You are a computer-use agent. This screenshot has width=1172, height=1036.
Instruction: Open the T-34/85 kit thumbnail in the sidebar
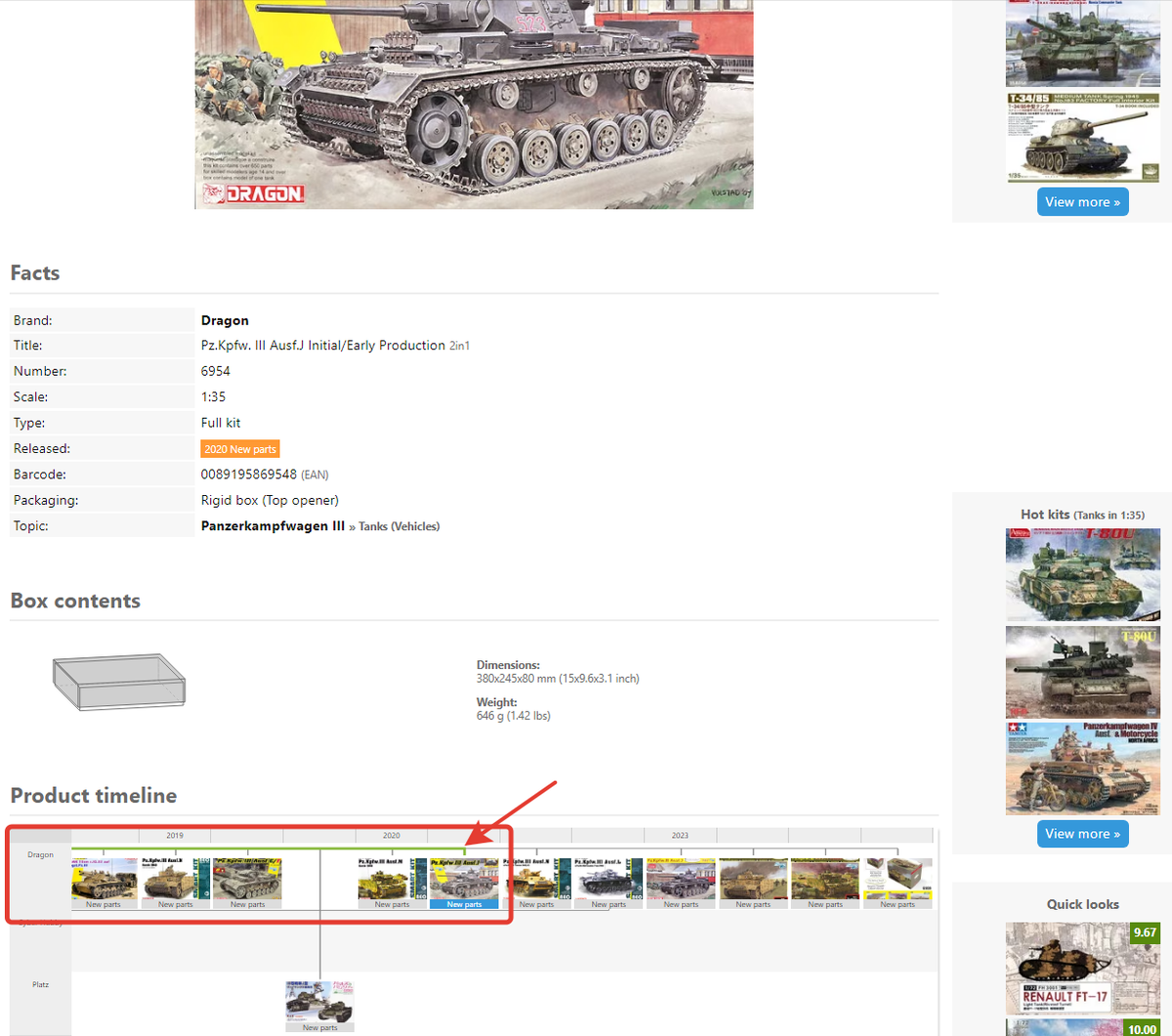(x=1083, y=138)
